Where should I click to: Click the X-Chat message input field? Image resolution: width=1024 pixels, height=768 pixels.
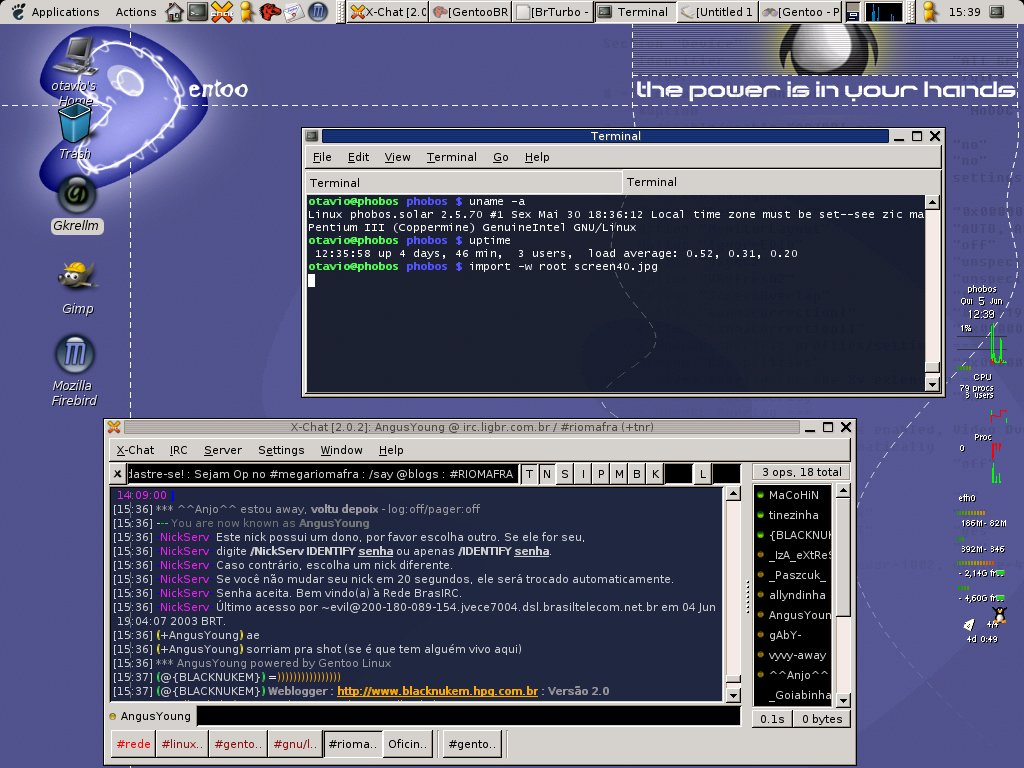pos(468,716)
